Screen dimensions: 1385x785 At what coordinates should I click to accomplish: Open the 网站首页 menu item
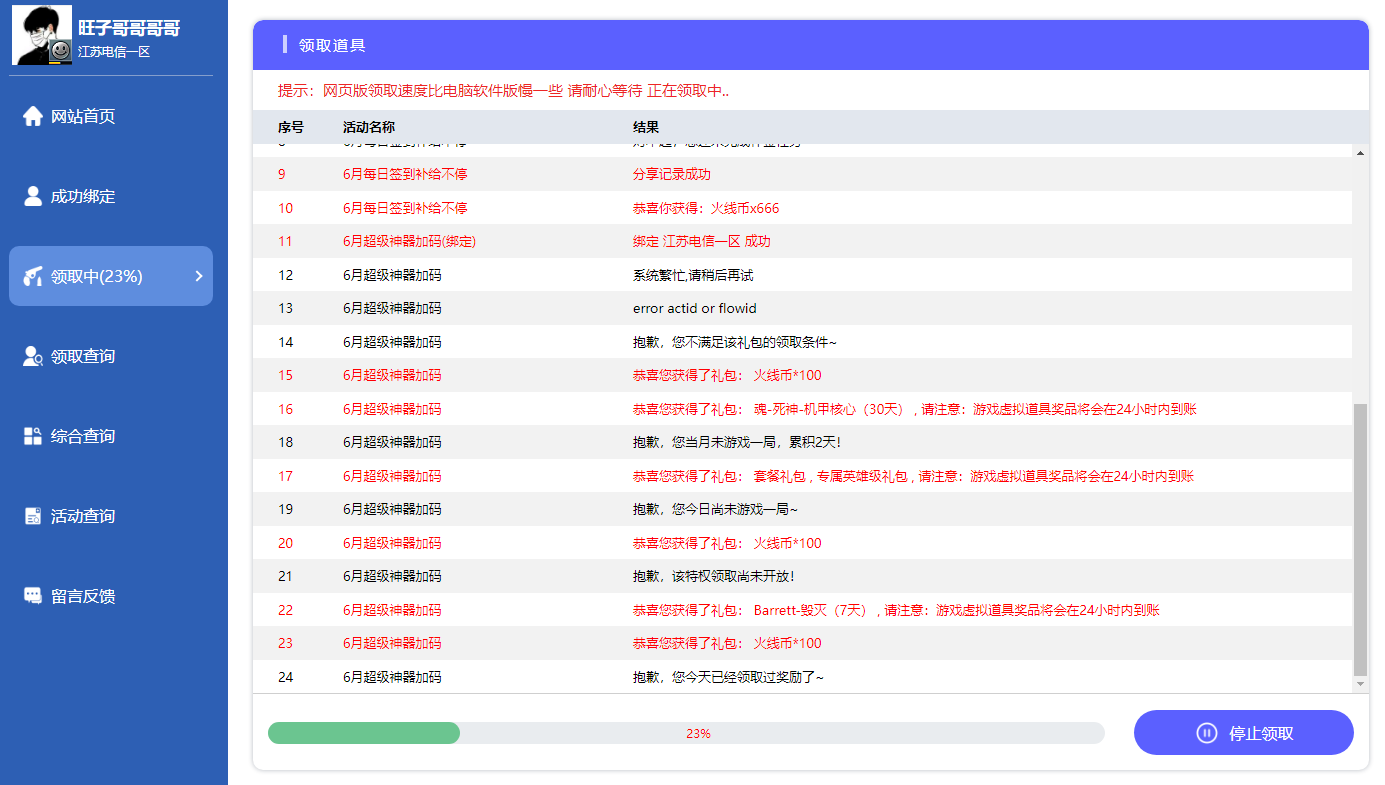[83, 116]
